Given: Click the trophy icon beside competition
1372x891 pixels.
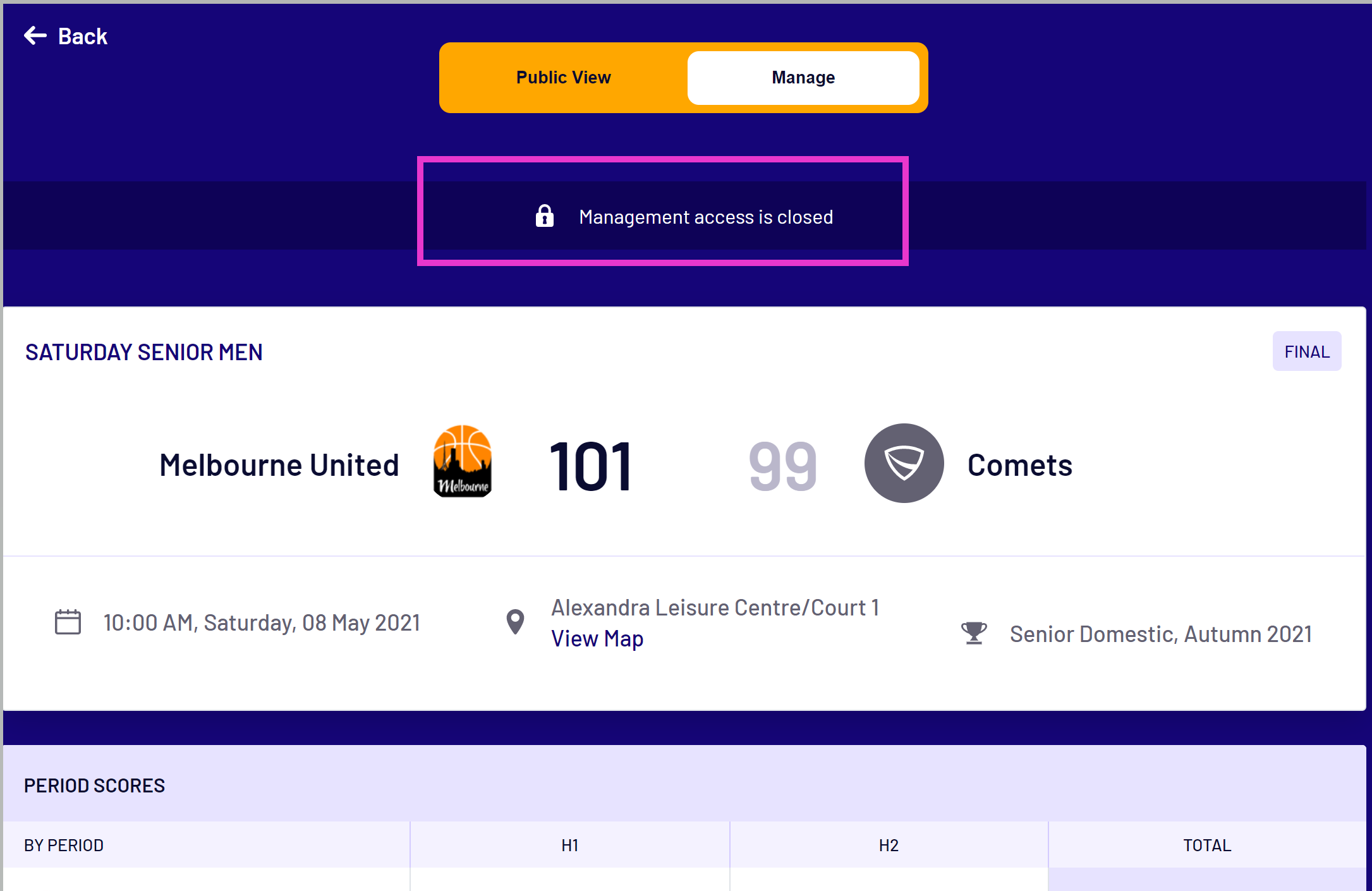Looking at the screenshot, I should (x=974, y=633).
